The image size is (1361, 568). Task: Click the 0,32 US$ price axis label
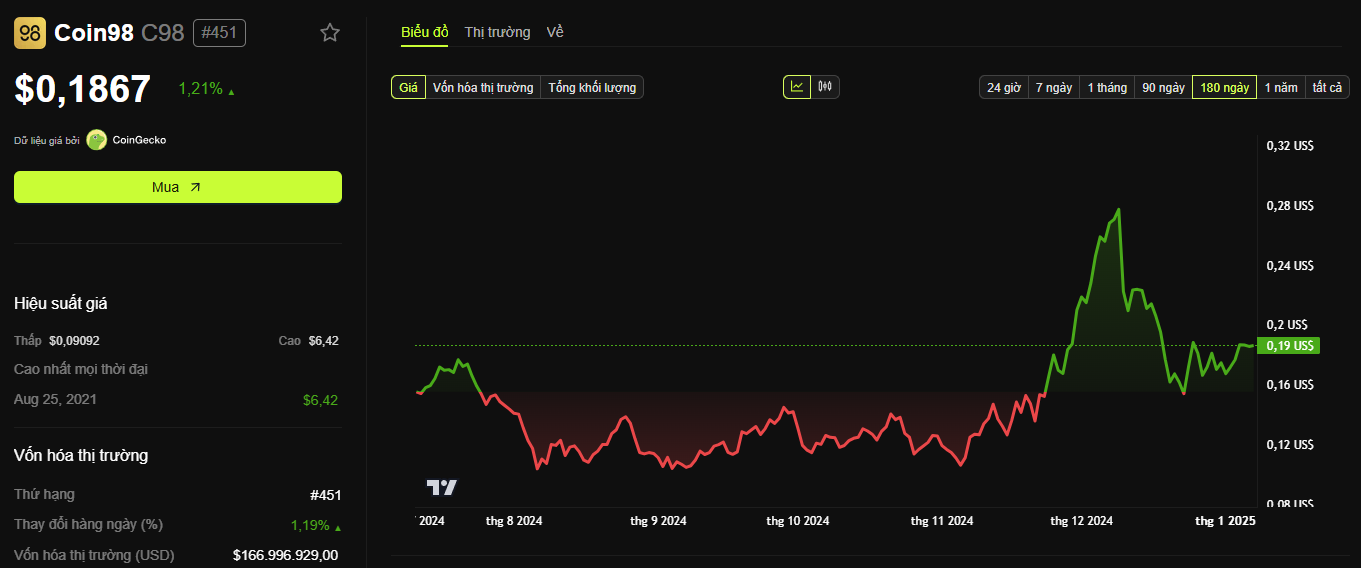tap(1290, 146)
